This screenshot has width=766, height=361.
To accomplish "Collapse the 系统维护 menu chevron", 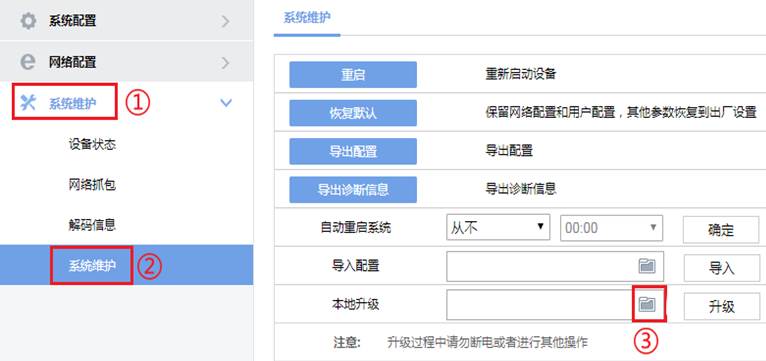I will [226, 103].
